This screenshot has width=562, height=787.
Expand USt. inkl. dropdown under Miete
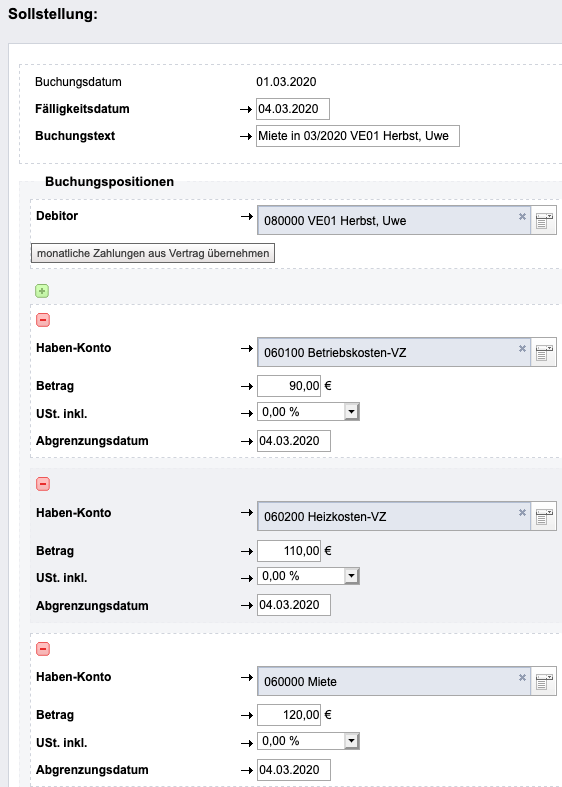point(351,741)
